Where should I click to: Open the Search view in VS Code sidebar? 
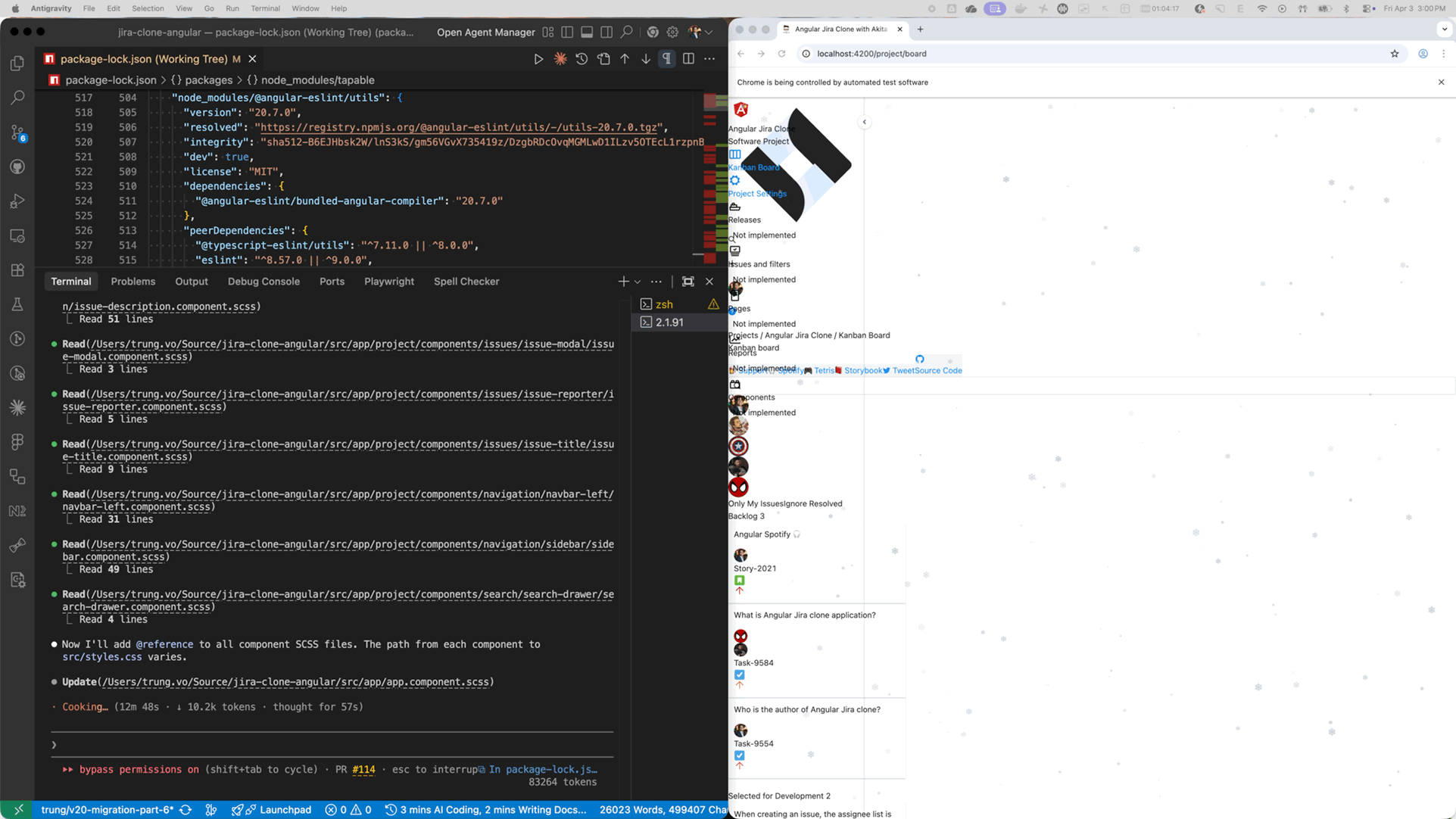coord(17,97)
